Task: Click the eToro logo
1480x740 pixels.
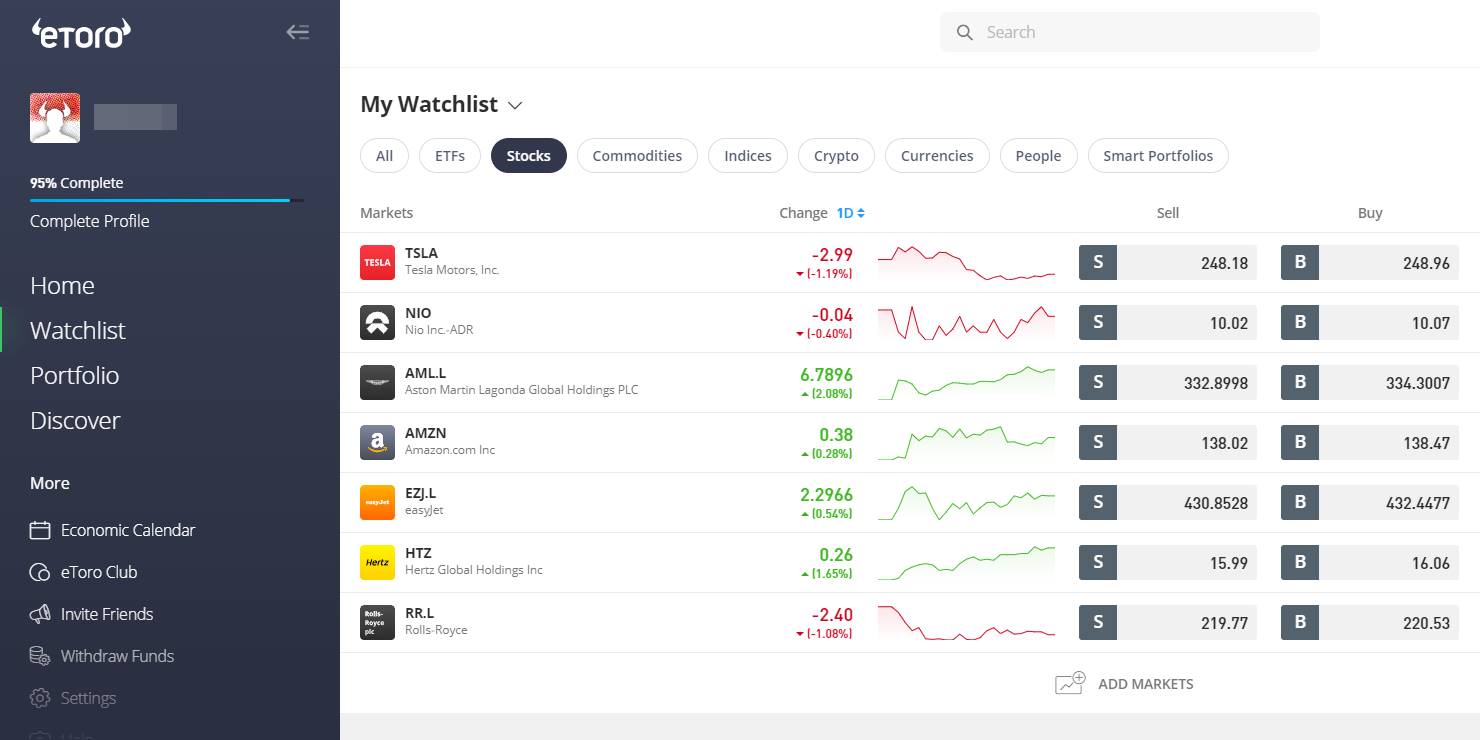Action: tap(82, 33)
